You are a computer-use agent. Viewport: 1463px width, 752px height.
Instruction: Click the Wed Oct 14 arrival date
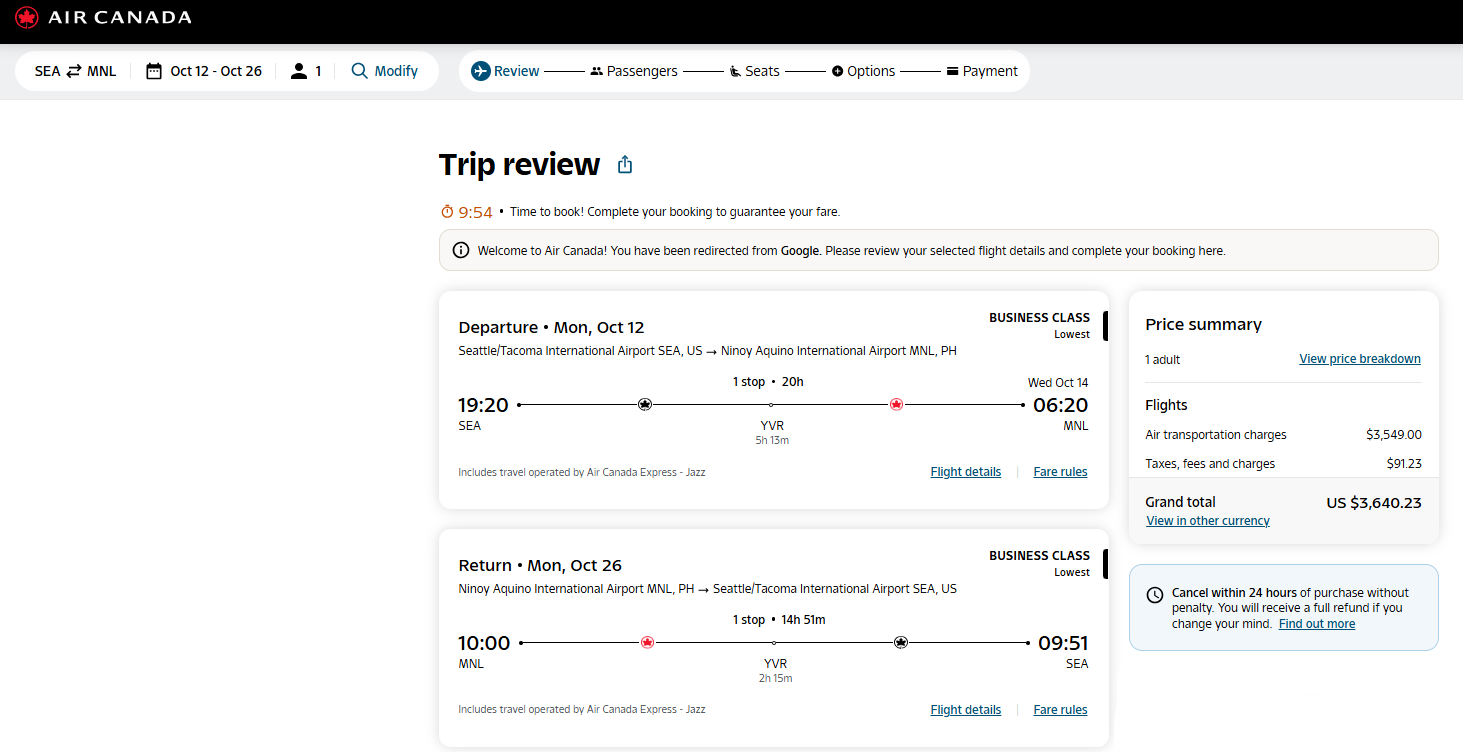coord(1058,383)
